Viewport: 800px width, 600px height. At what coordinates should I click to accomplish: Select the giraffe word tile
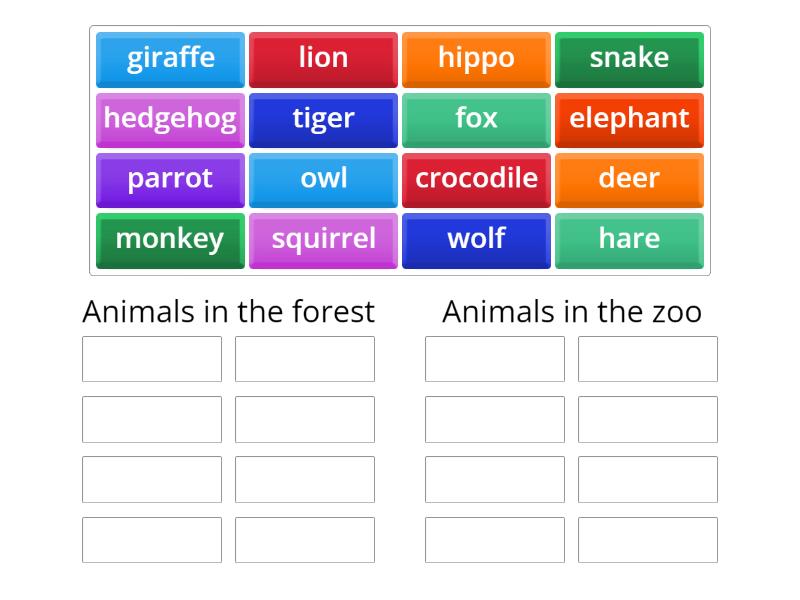point(169,59)
